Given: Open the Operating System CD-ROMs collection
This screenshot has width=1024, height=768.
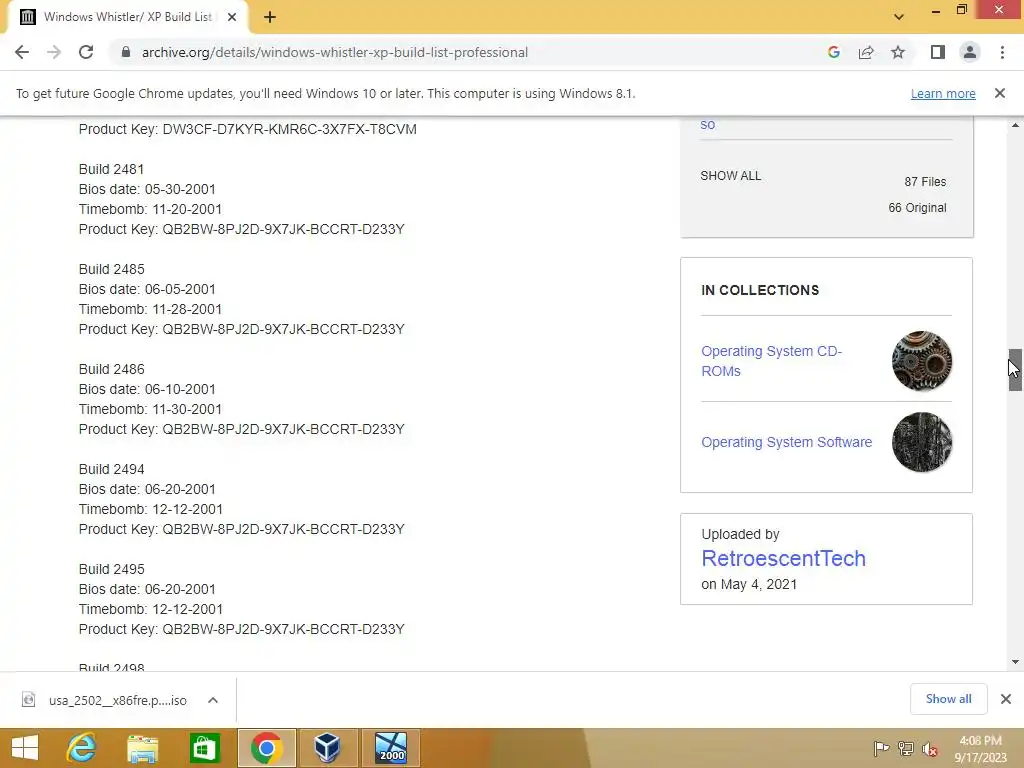Looking at the screenshot, I should pyautogui.click(x=771, y=361).
